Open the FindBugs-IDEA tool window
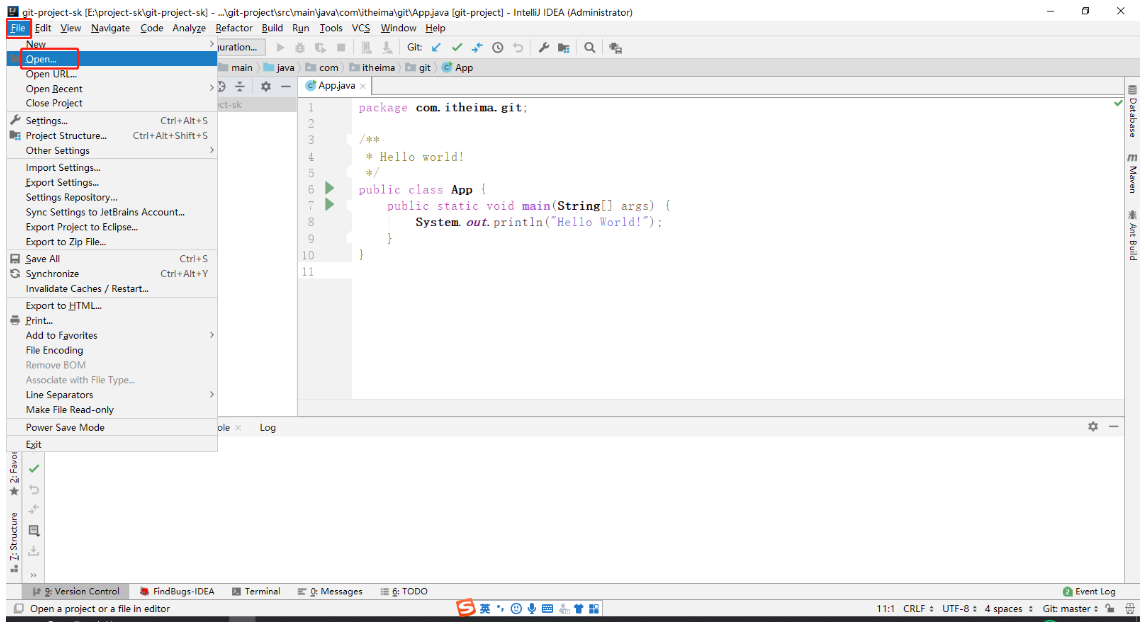1145x625 pixels. point(177,591)
